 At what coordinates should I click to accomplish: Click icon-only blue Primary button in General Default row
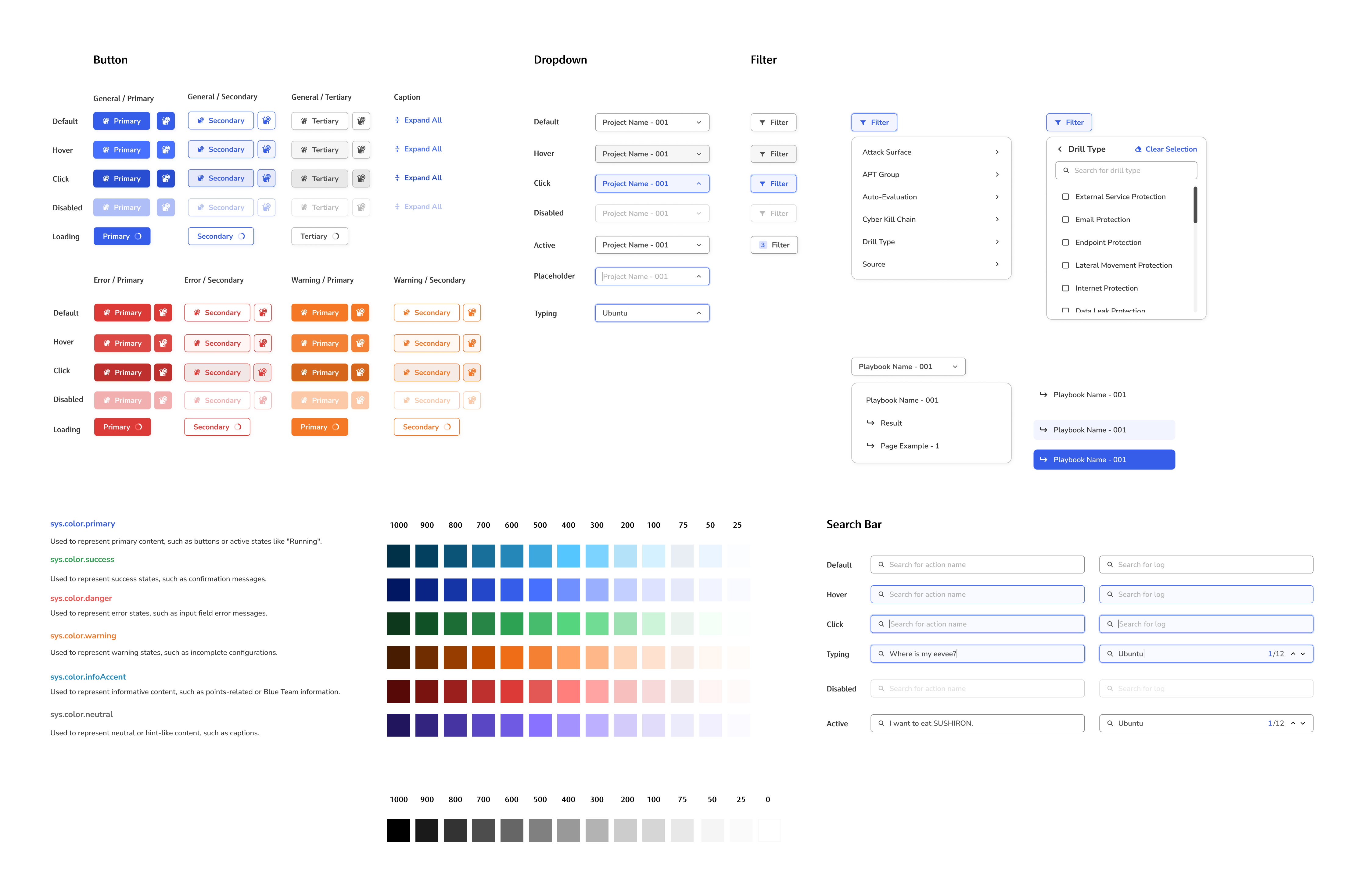pos(166,121)
